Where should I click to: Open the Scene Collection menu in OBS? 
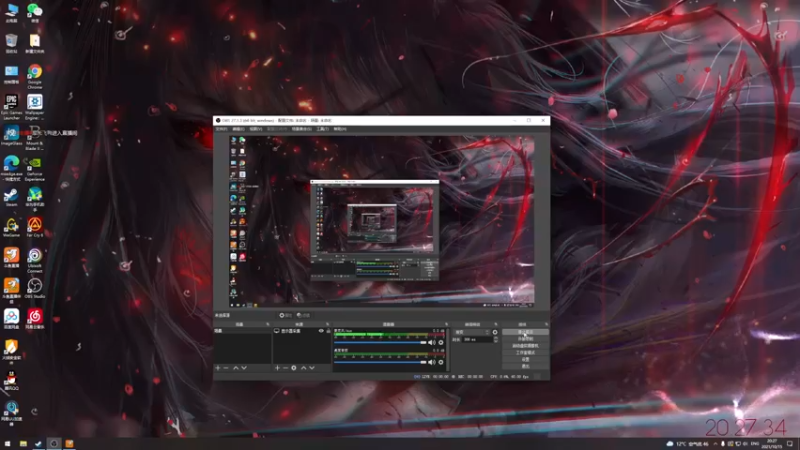tap(302, 129)
